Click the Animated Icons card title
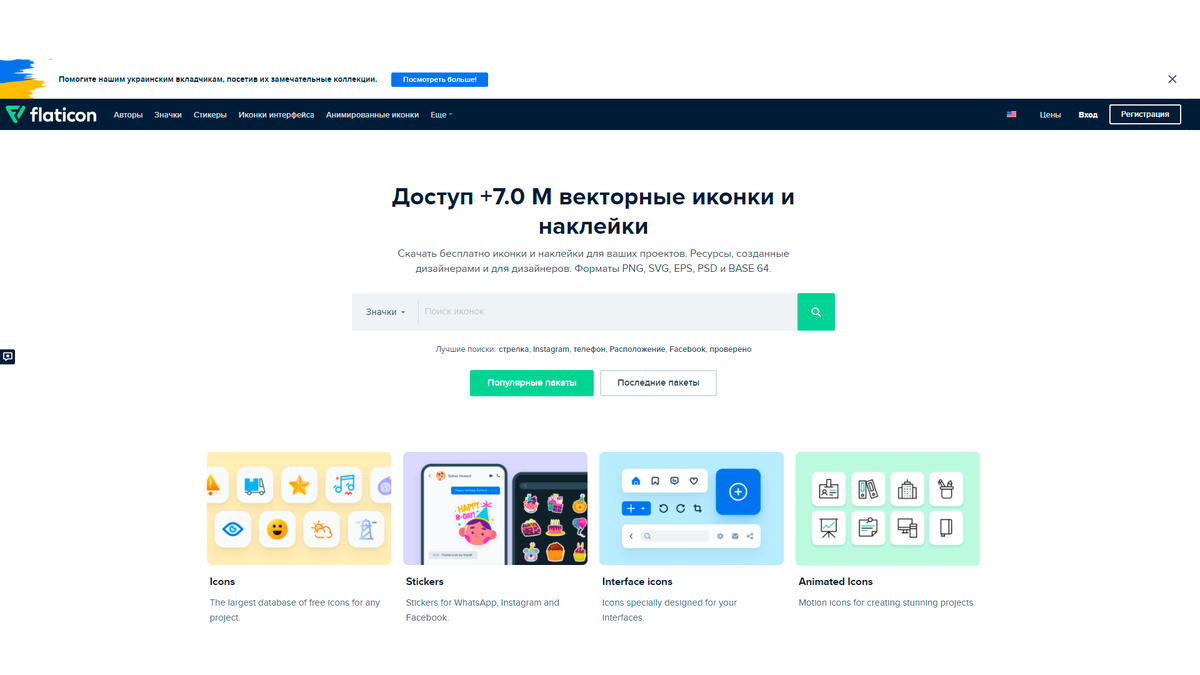1200x675 pixels. click(x=835, y=581)
